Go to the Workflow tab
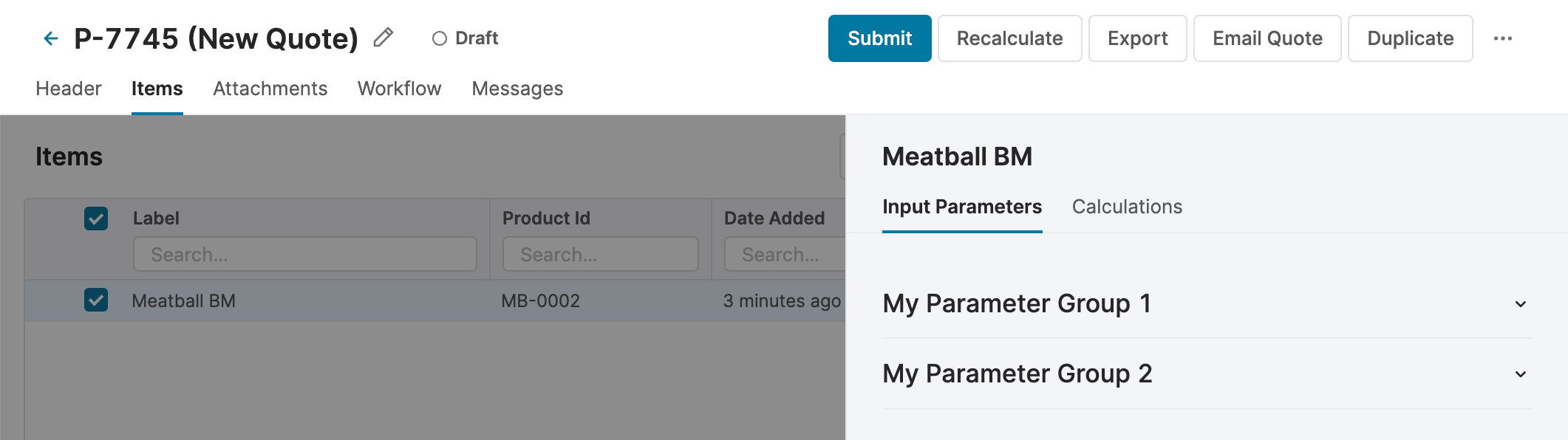1568x440 pixels. point(399,89)
